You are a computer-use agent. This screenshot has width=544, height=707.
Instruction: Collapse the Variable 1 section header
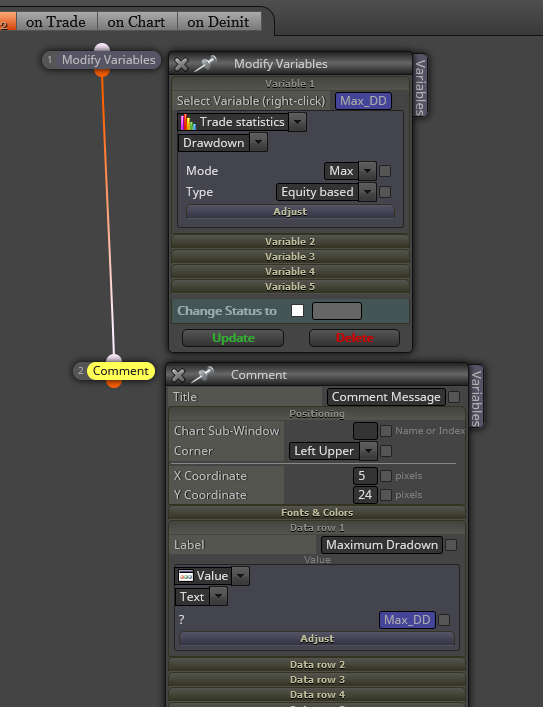(x=290, y=83)
